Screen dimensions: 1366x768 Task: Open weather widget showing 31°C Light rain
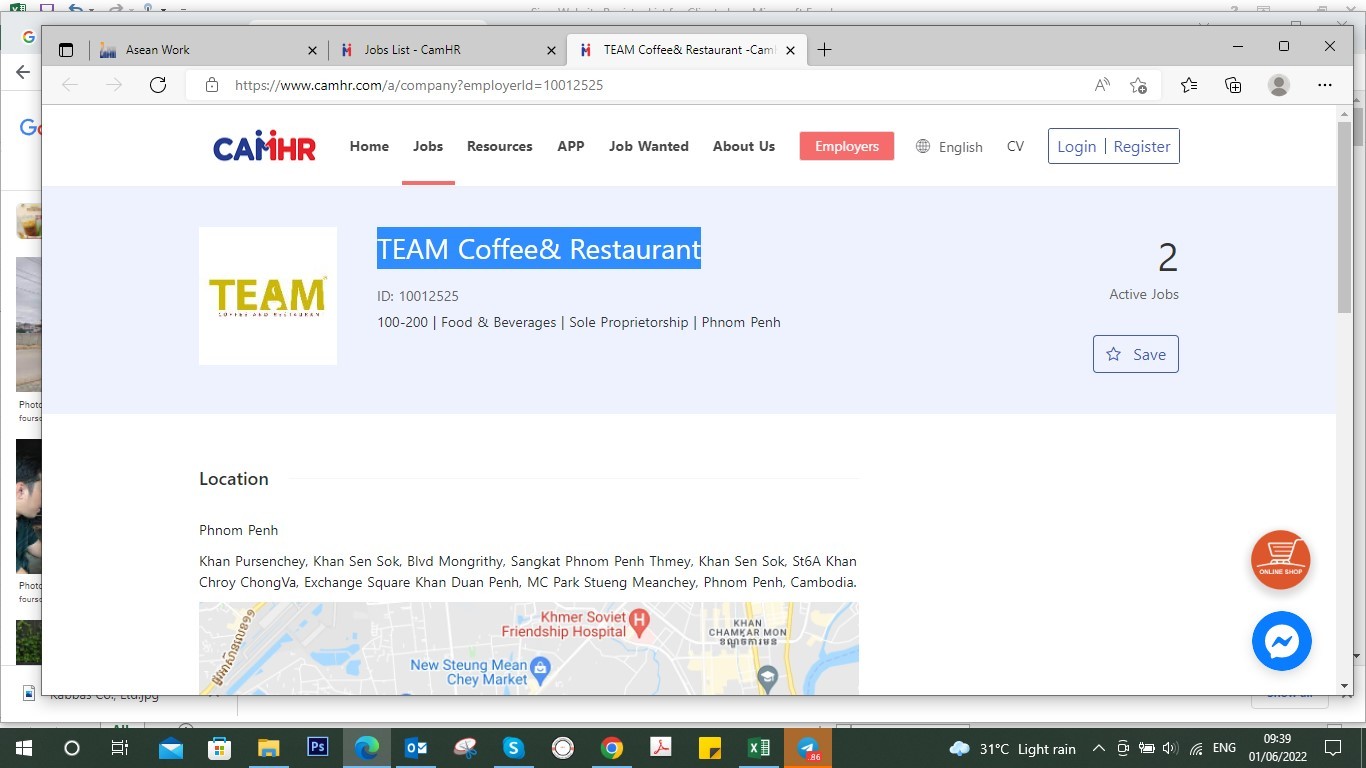click(1012, 749)
